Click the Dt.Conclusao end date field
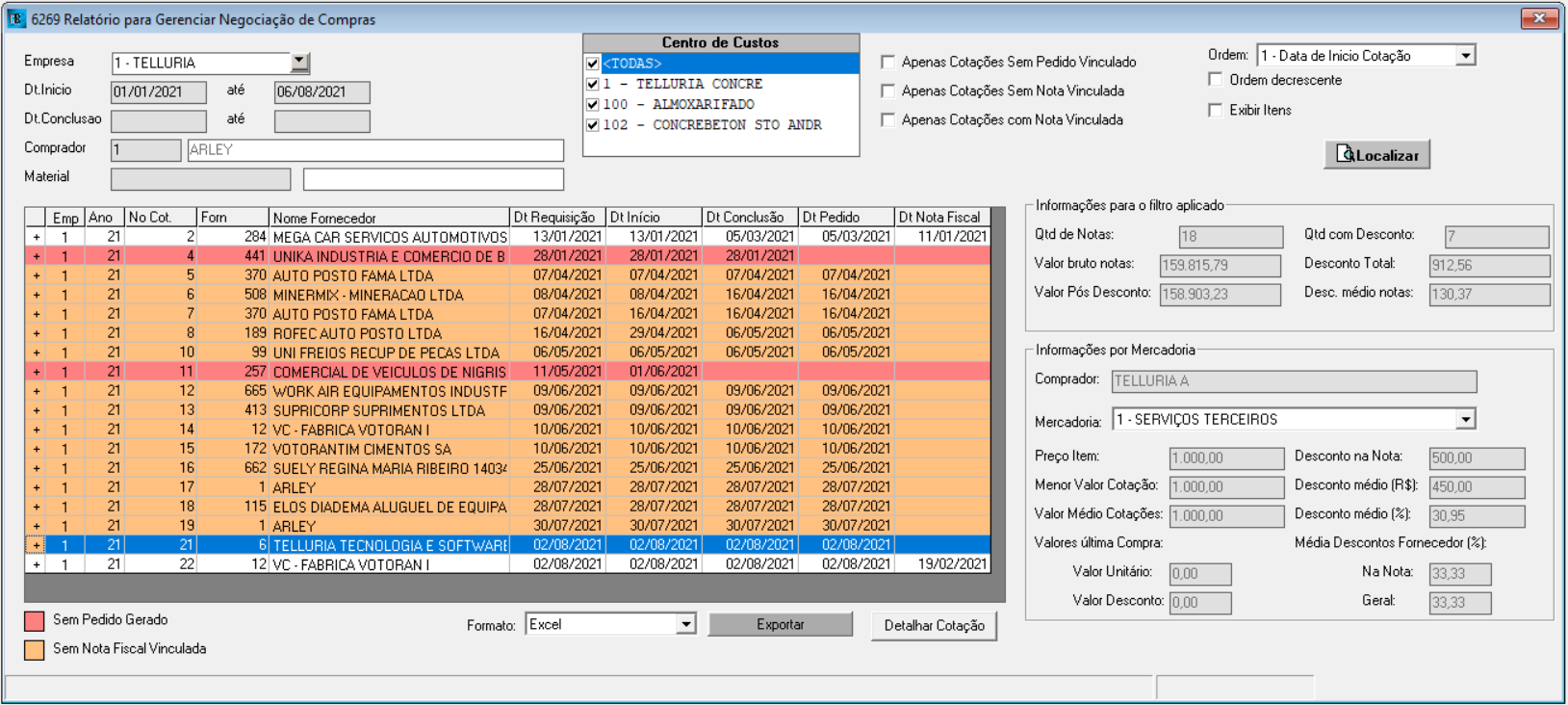The image size is (1568, 705). click(321, 121)
